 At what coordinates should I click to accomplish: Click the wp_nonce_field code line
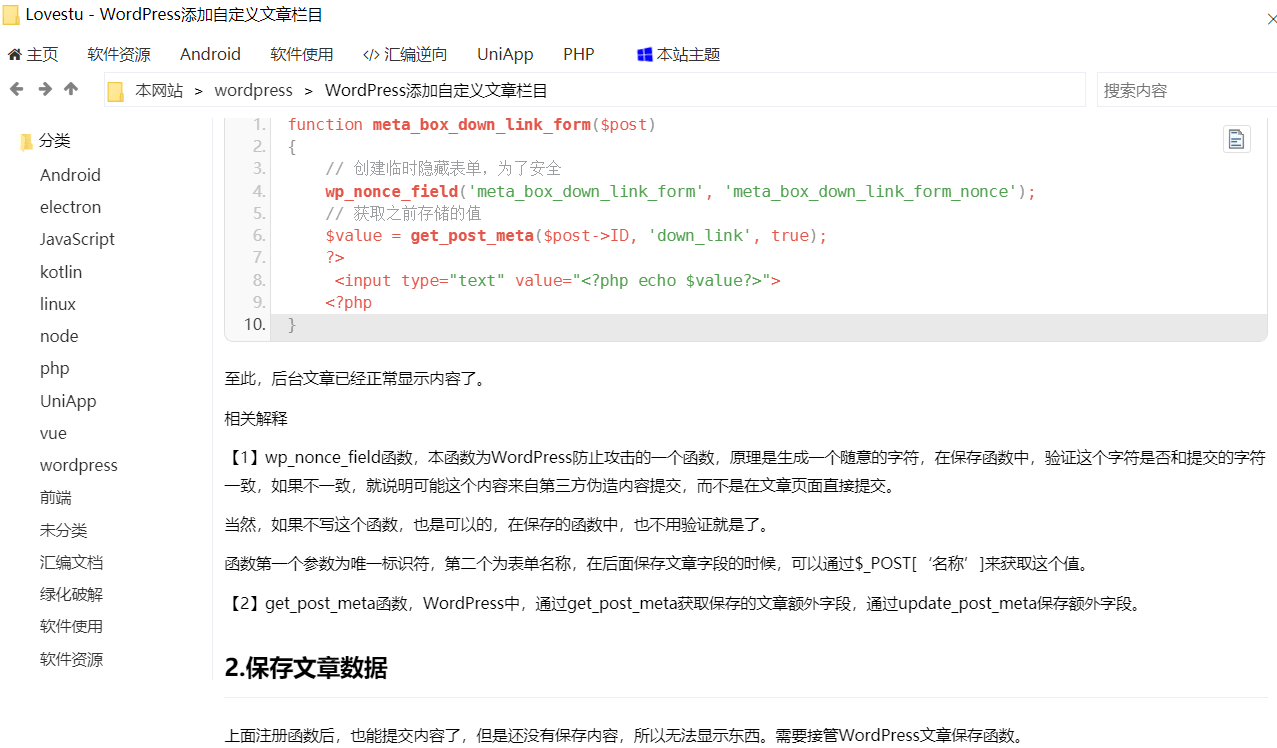coord(680,191)
